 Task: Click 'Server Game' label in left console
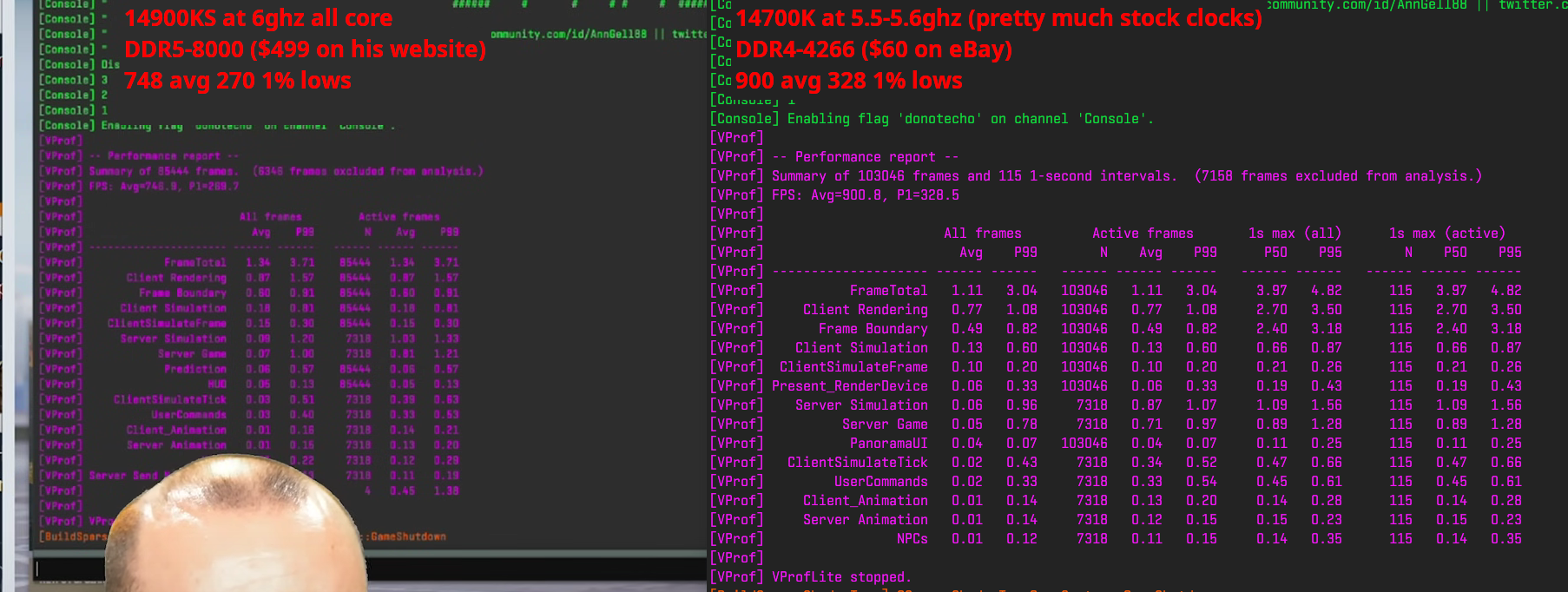pyautogui.click(x=192, y=353)
